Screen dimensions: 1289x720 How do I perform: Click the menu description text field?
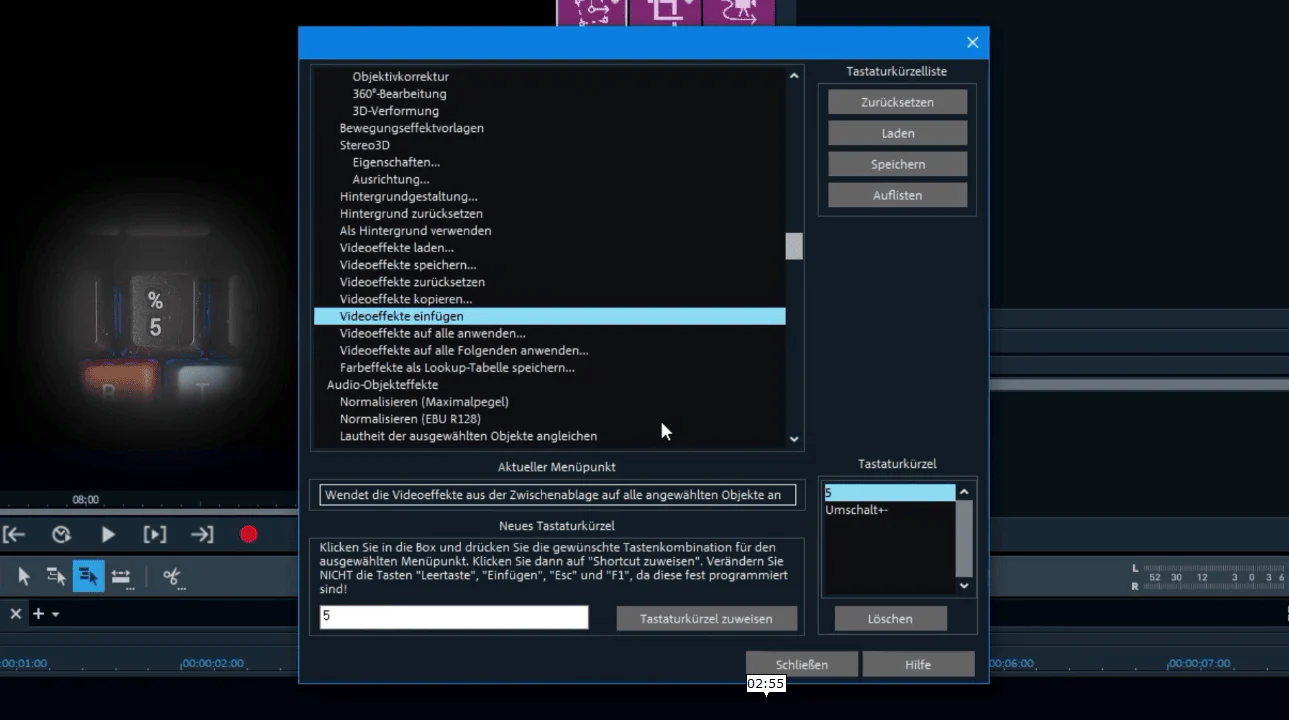[558, 495]
